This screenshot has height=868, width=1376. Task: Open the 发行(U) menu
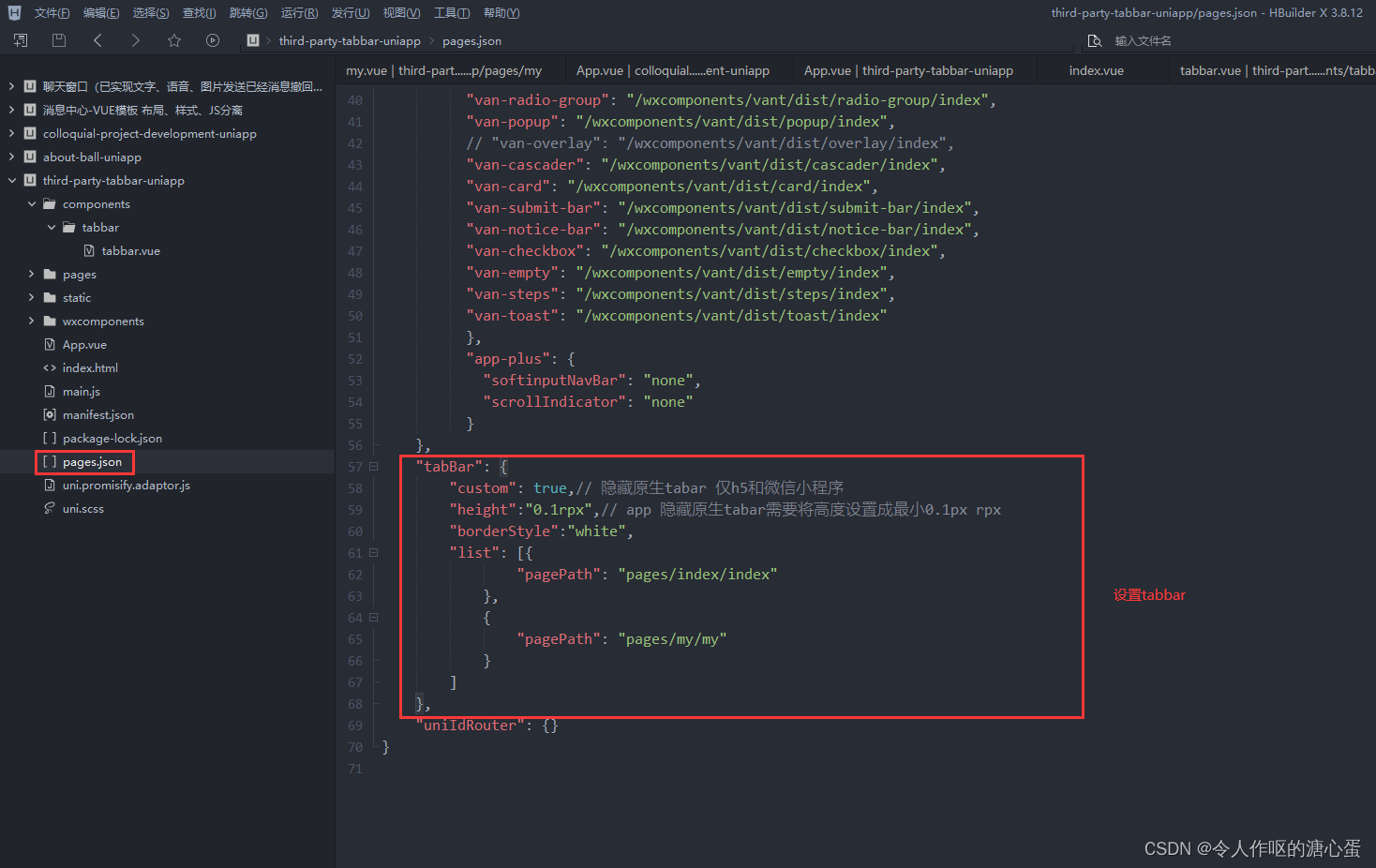[351, 13]
